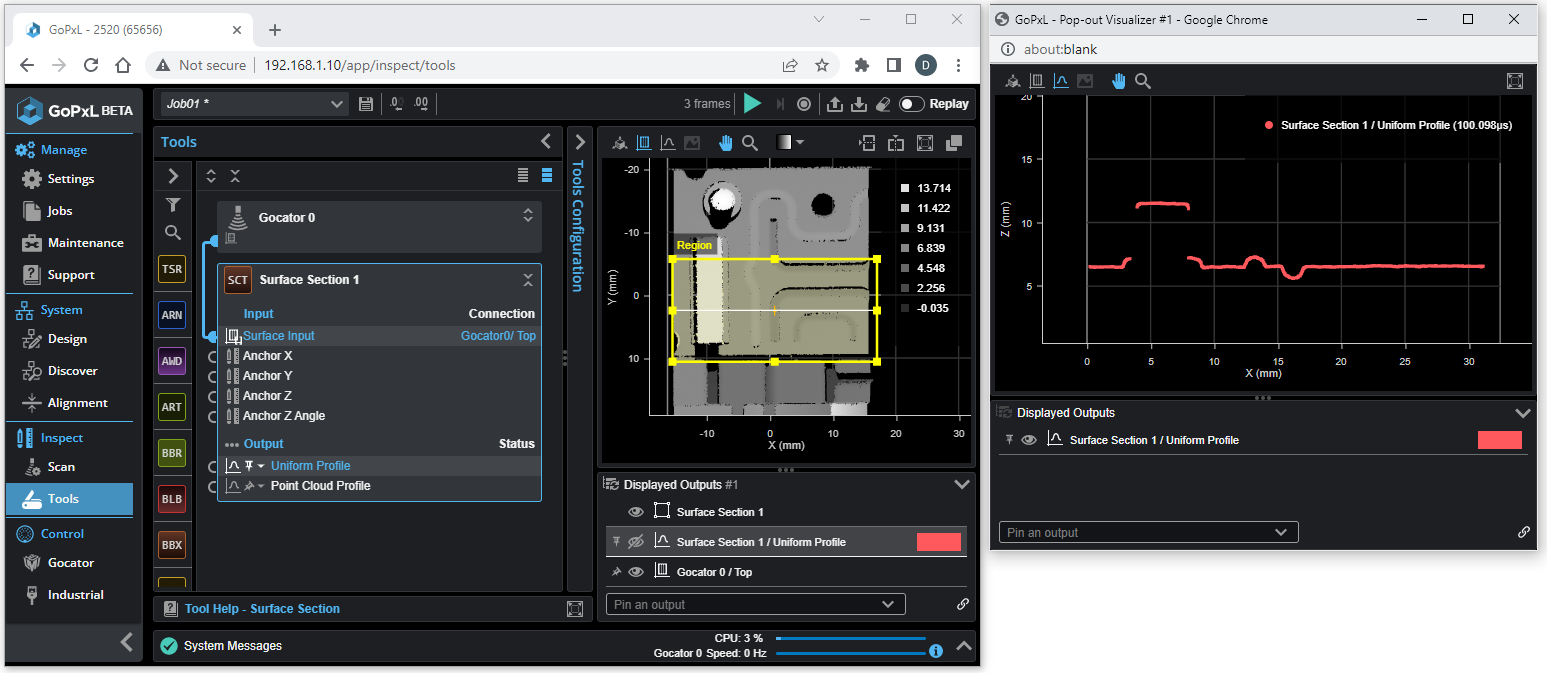This screenshot has height=673, width=1547.
Task: Expand the System Messages bar
Action: tap(964, 646)
